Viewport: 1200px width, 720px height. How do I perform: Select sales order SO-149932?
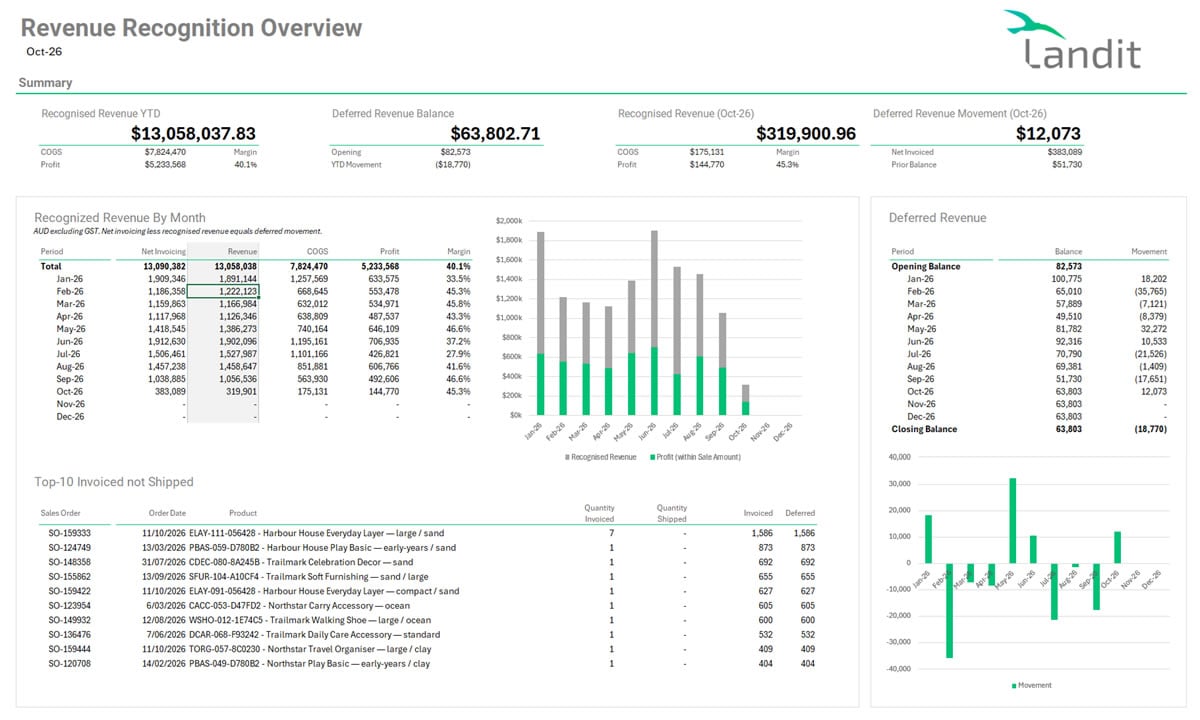click(70, 620)
